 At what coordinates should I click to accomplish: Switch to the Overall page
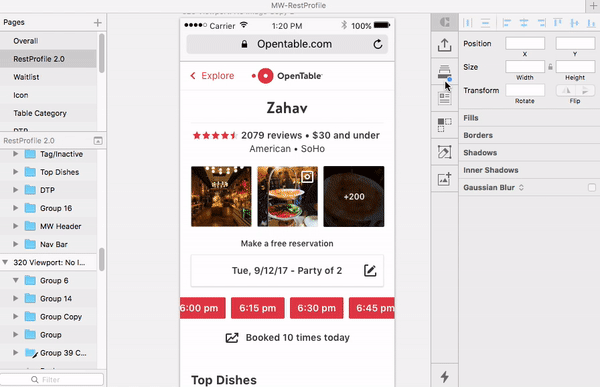(48, 41)
